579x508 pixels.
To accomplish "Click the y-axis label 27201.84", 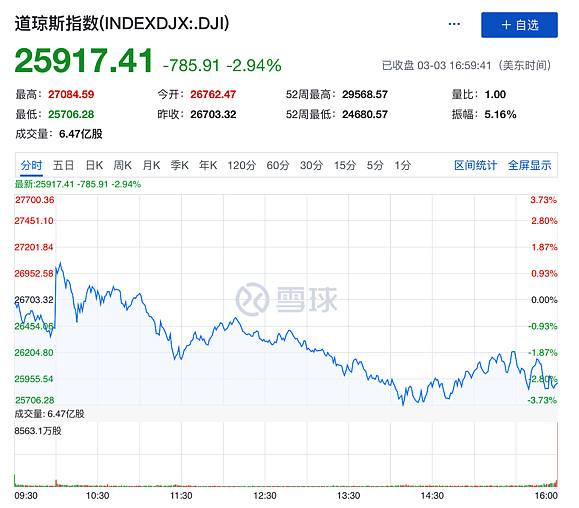I will (x=34, y=247).
